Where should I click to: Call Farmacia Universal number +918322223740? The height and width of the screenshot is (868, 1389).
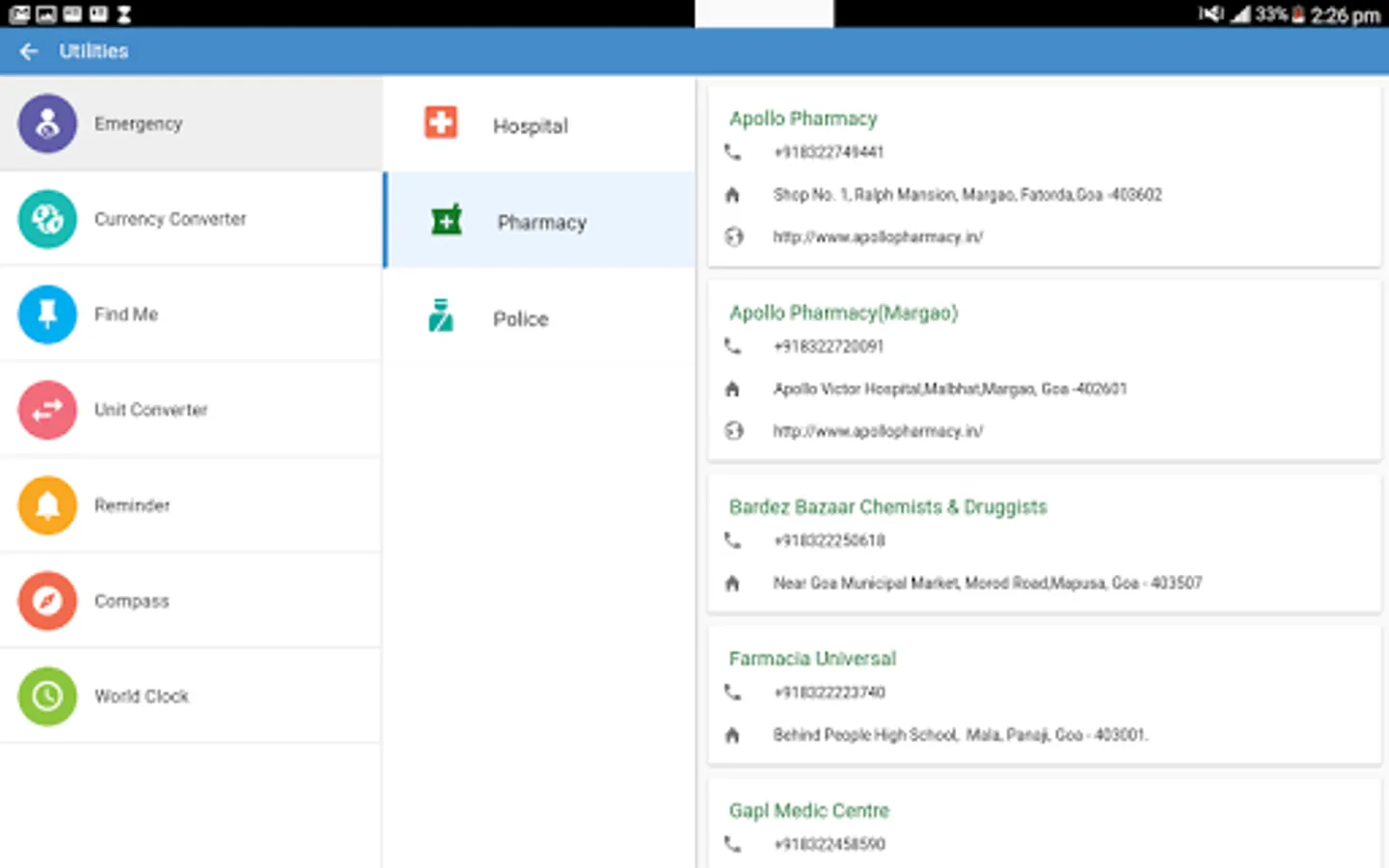[829, 692]
